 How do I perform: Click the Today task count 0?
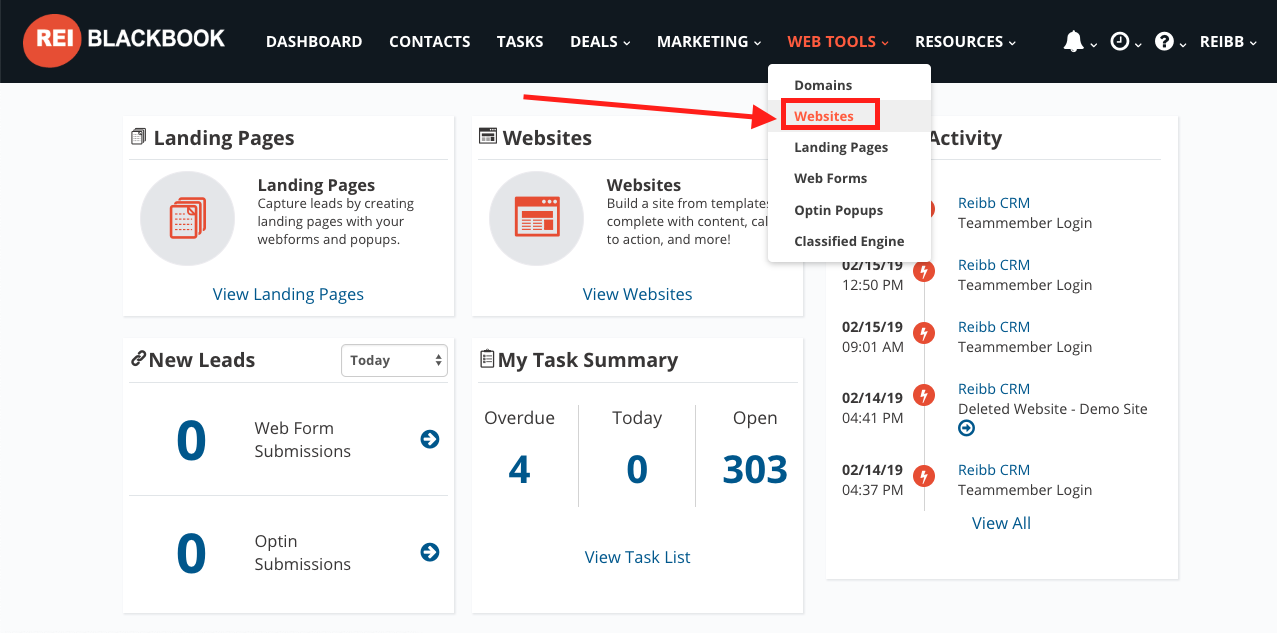[x=637, y=469]
